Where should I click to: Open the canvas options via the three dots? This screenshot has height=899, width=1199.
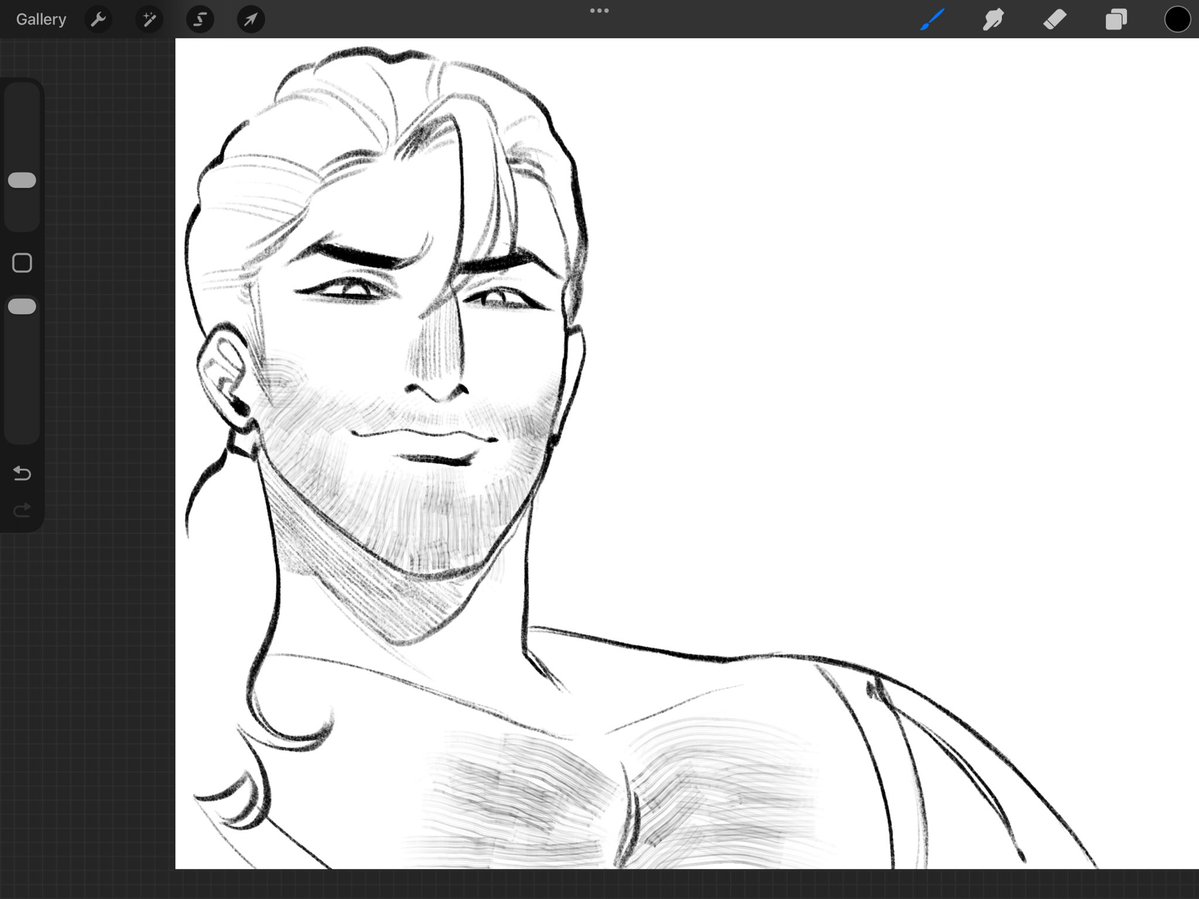[599, 11]
